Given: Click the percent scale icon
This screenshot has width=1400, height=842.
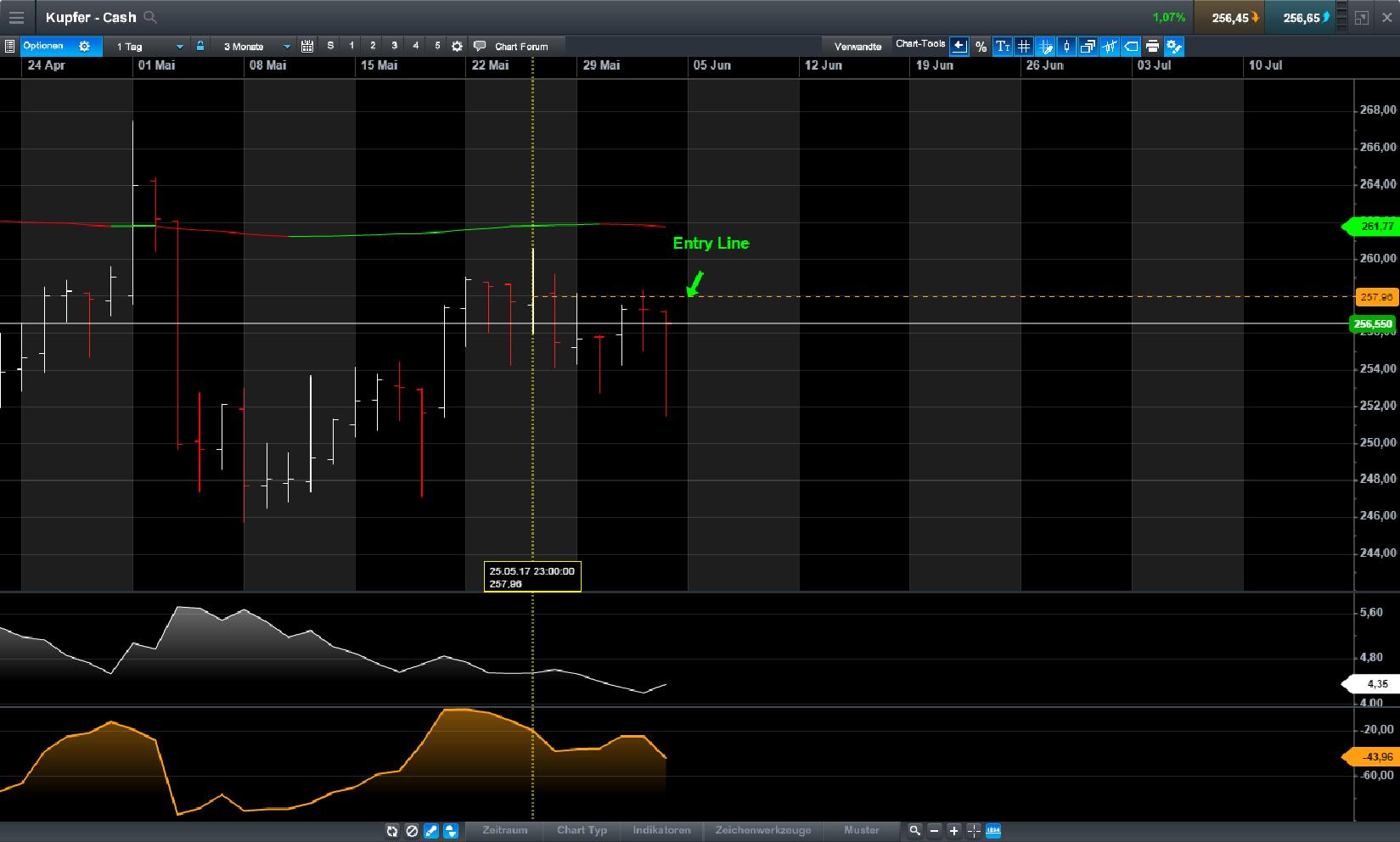Looking at the screenshot, I should [x=981, y=46].
